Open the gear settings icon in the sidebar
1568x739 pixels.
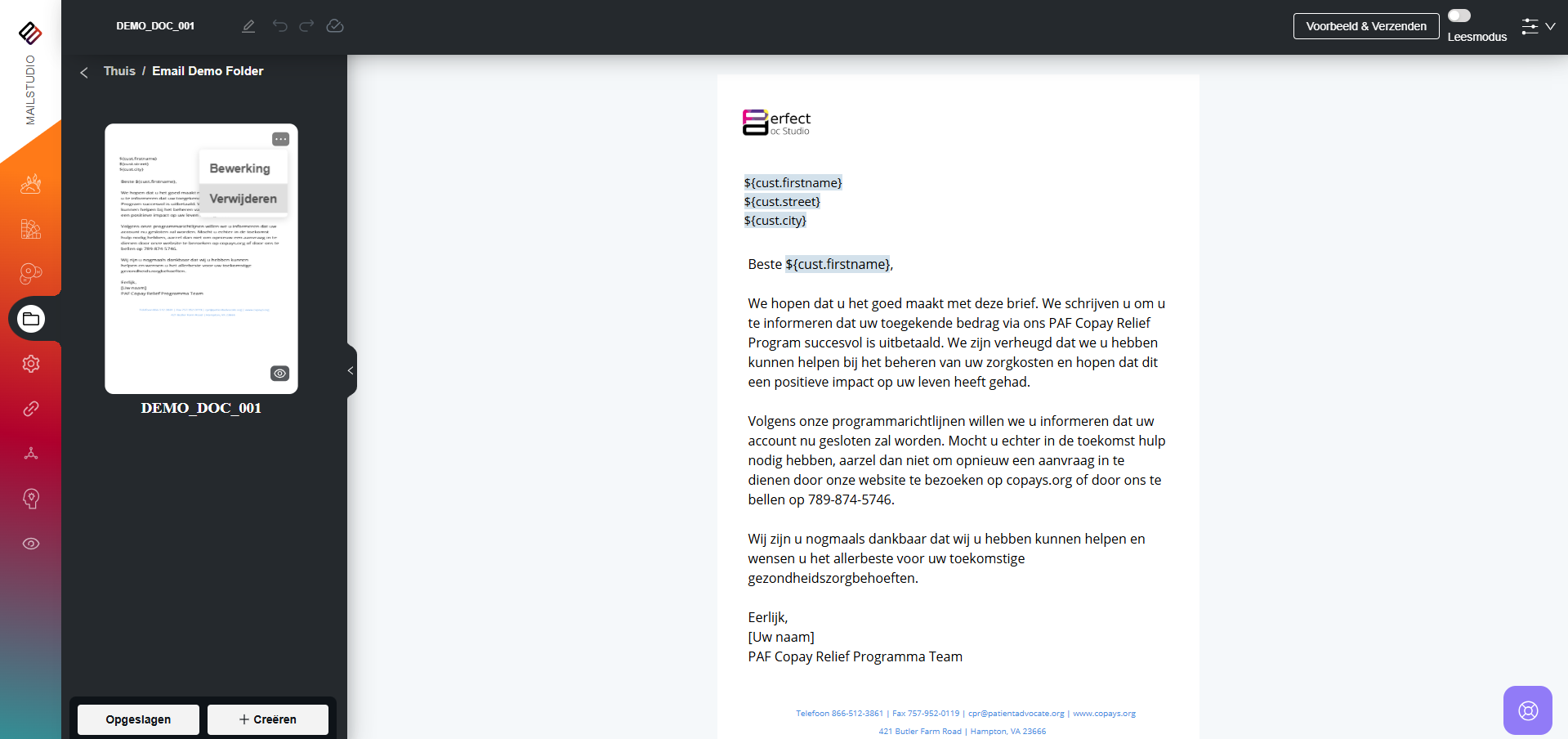coord(31,364)
